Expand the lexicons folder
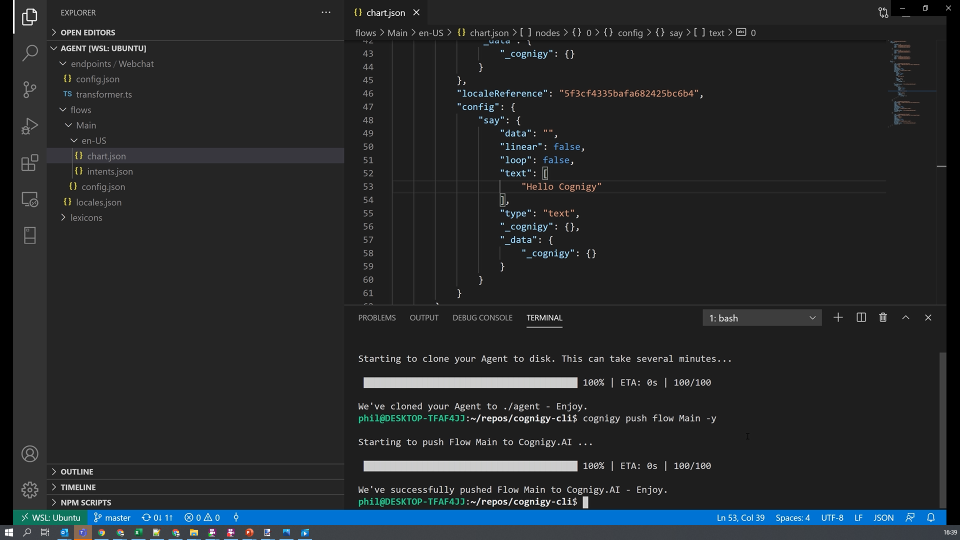Screen dimensions: 960x540 [x=86, y=218]
